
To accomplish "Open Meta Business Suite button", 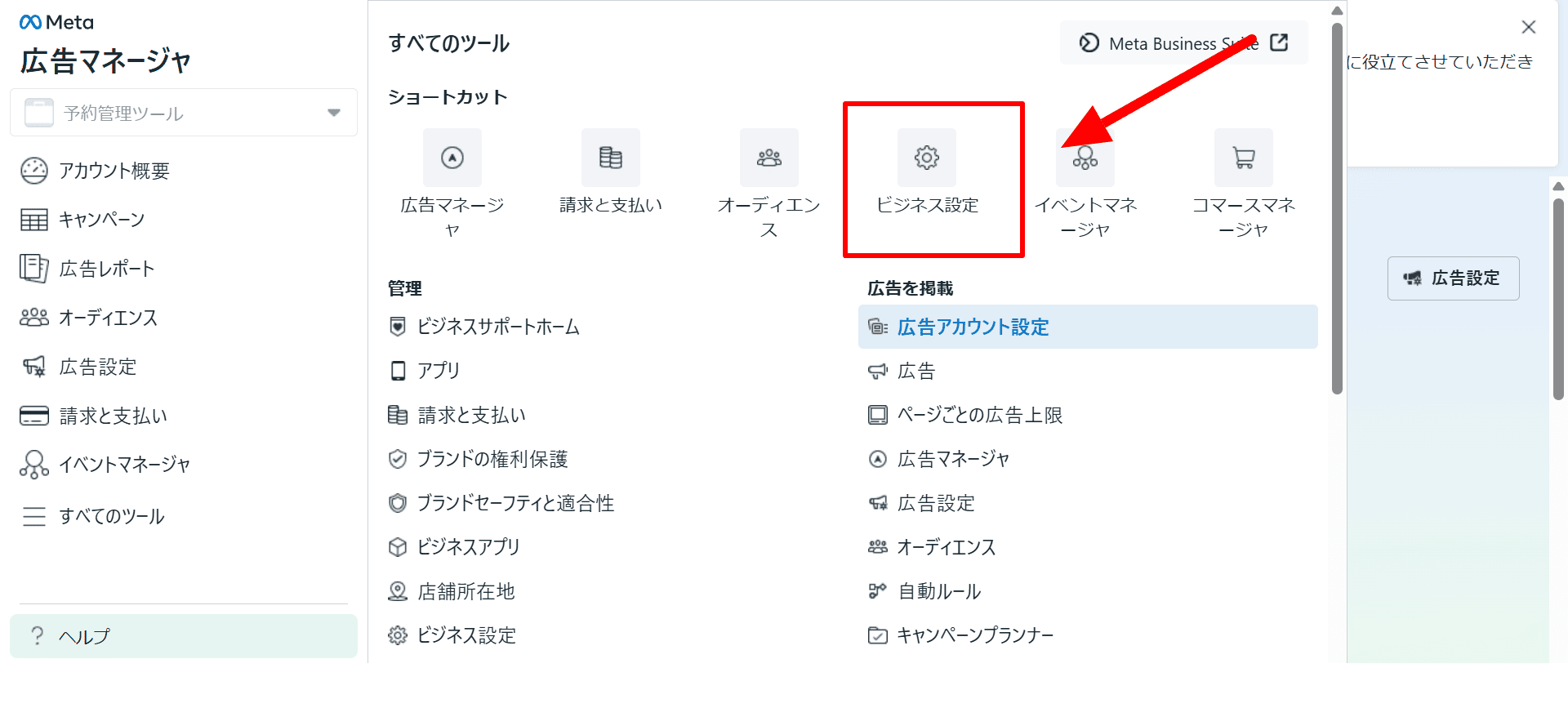I will (1184, 42).
